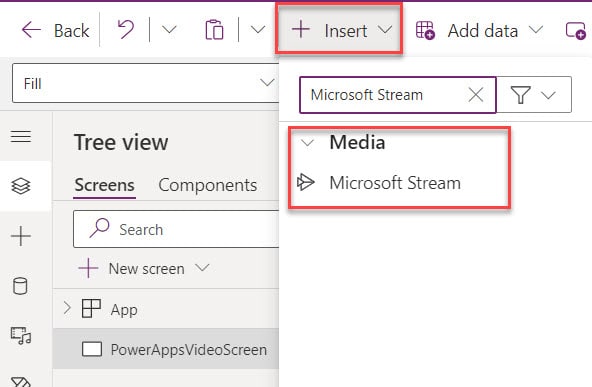Image resolution: width=592 pixels, height=387 pixels.
Task: Click the Paste clipboard icon
Action: pos(214,29)
